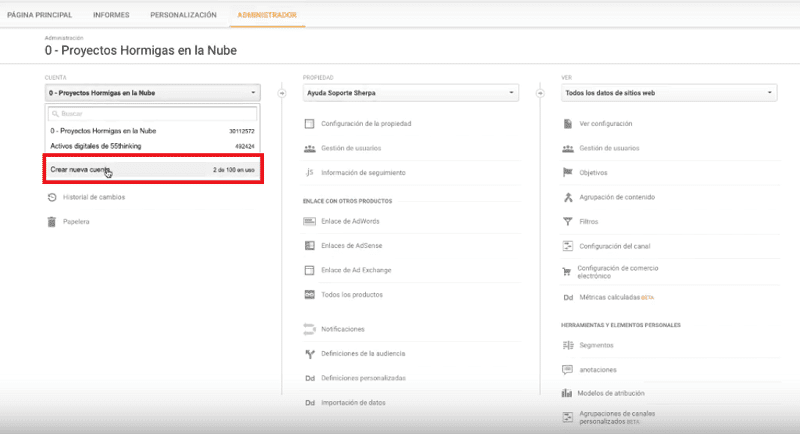
Task: Click the Configuración de la propiedad icon
Action: click(x=309, y=124)
